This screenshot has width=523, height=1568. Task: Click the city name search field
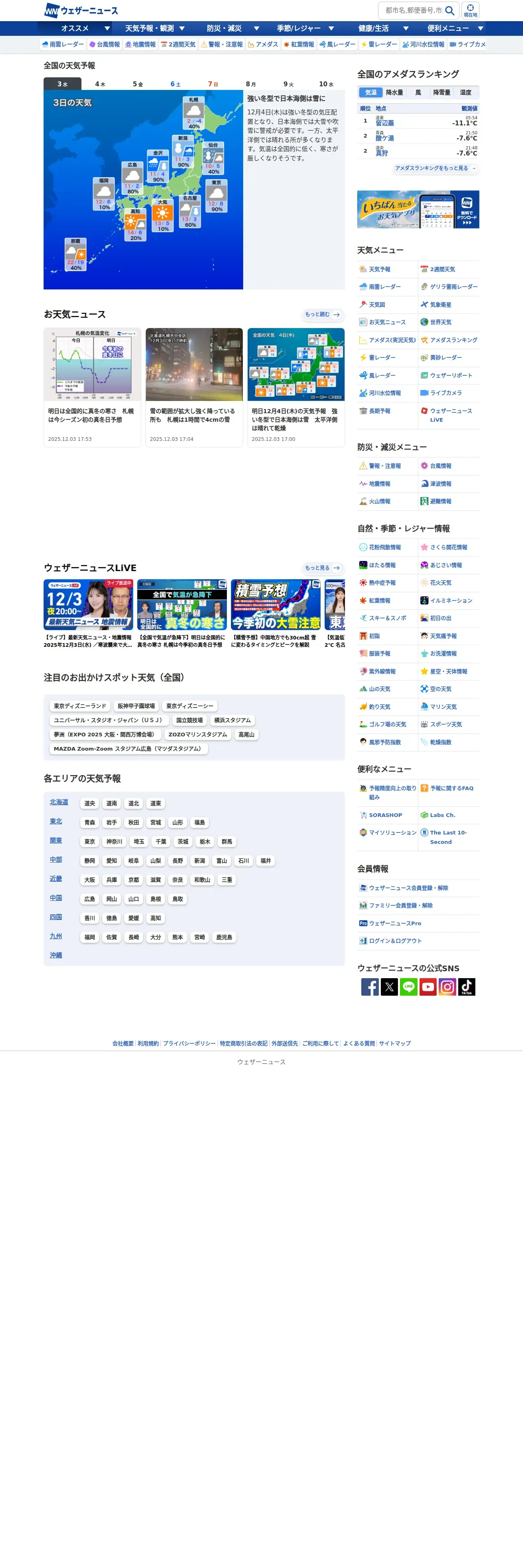pos(413,10)
